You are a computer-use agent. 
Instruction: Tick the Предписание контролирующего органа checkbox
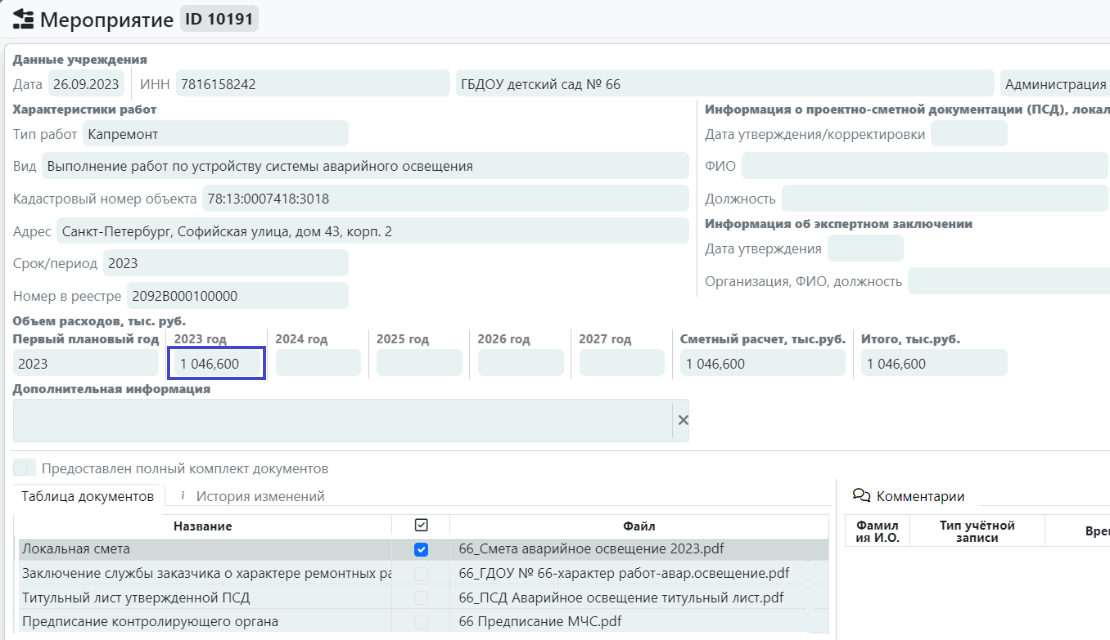[x=421, y=621]
